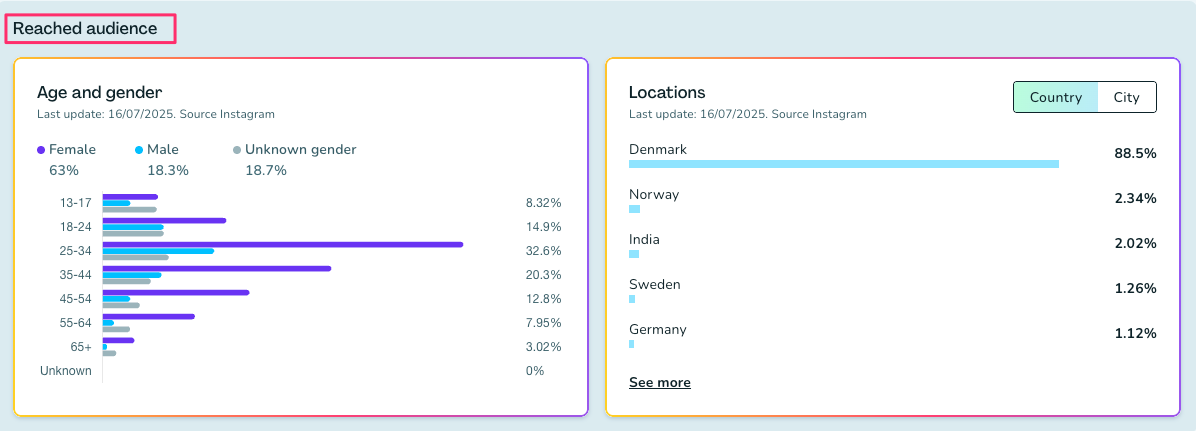Select the India country label
Image resolution: width=1196 pixels, height=431 pixels.
(644, 239)
